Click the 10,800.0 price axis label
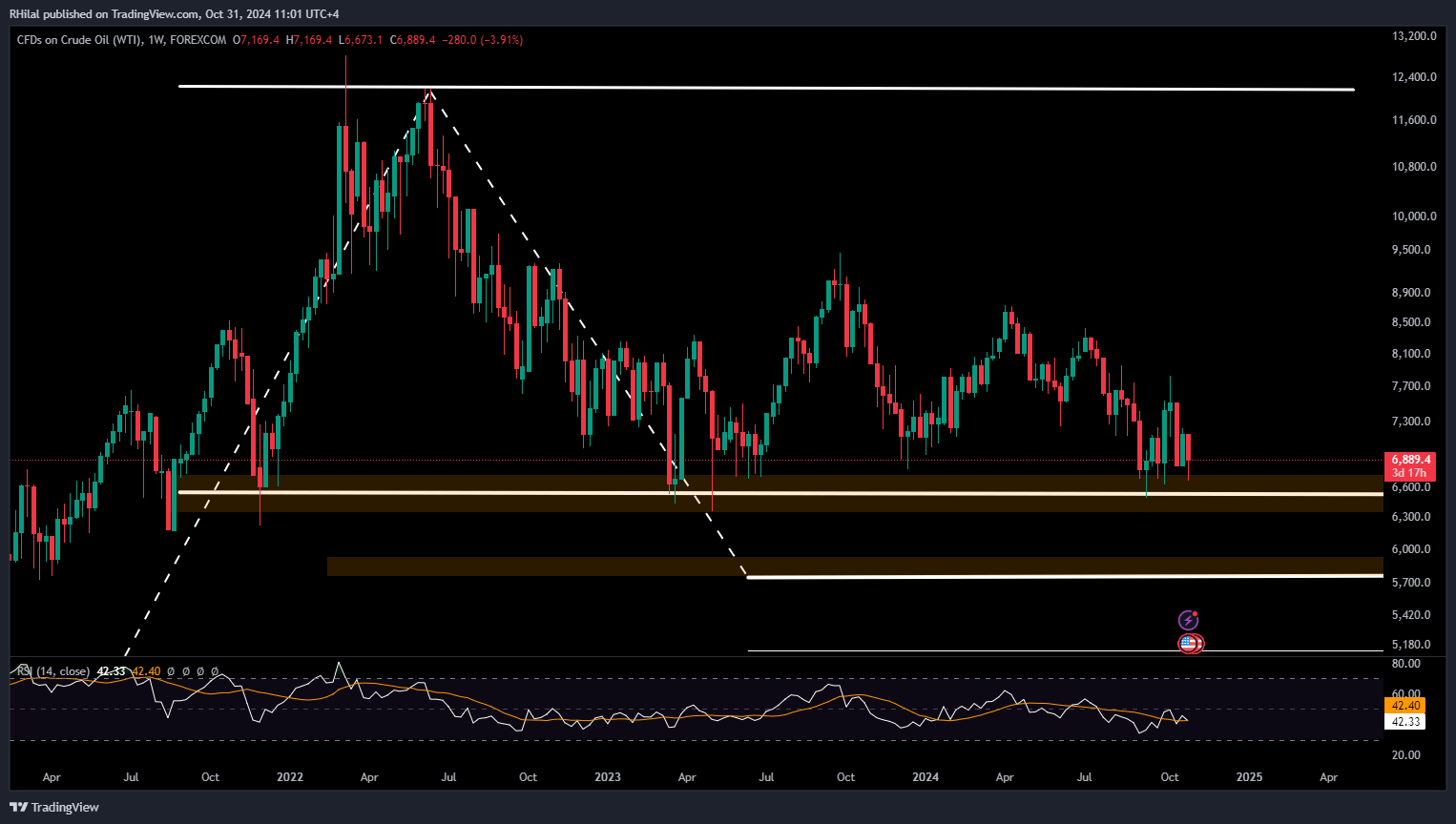Screen dimensions: 1456x824 click(x=1414, y=167)
